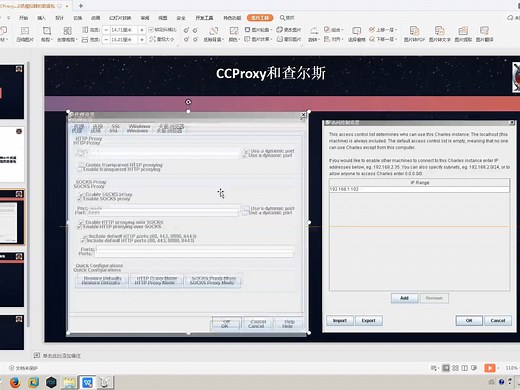The width and height of the screenshot is (520, 390).
Task: Click the Group (组合) icon
Action: 327,30
